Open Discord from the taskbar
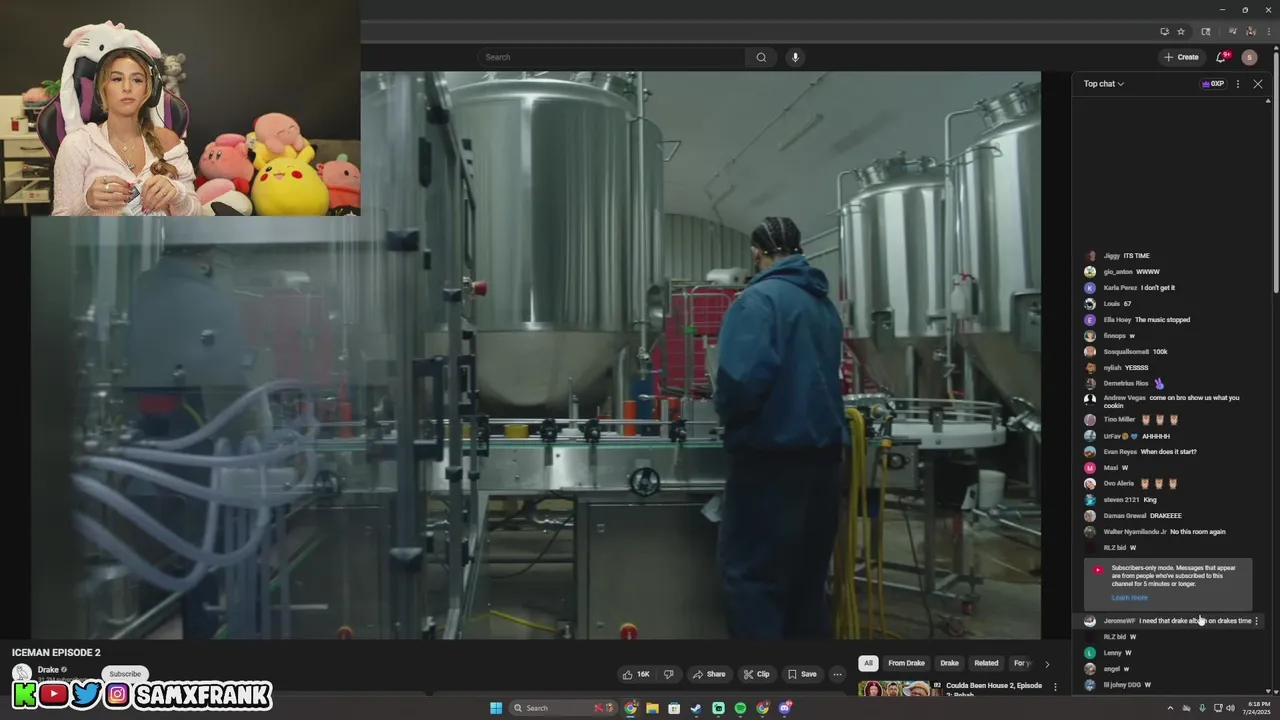The width and height of the screenshot is (1280, 720). (x=785, y=708)
